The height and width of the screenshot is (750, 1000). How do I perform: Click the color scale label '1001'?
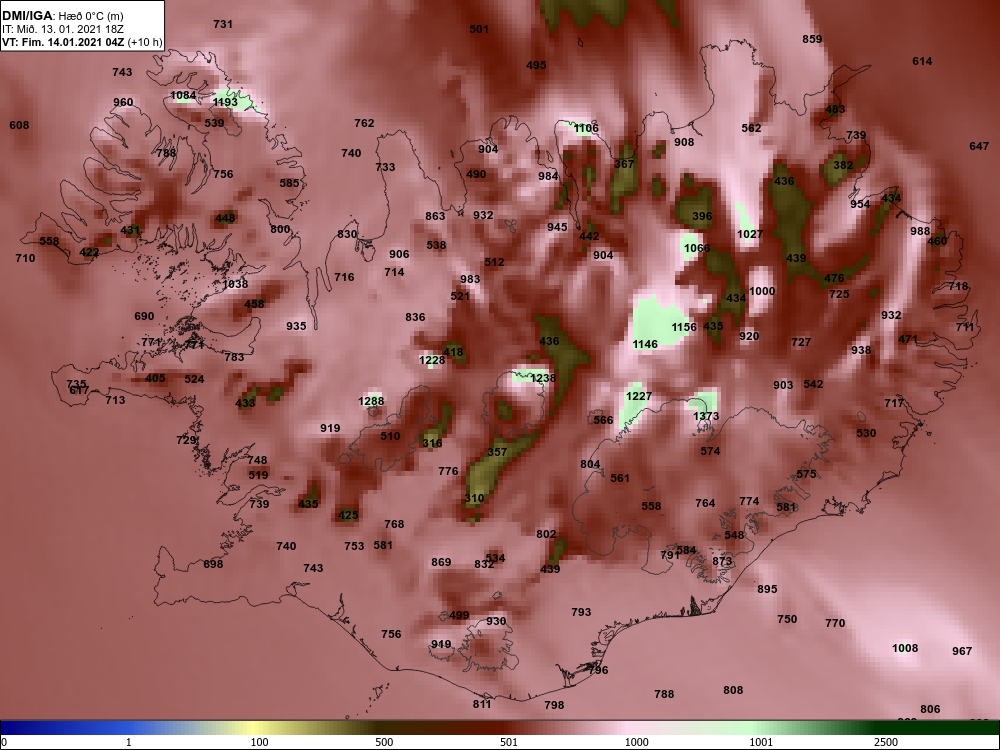click(x=761, y=742)
